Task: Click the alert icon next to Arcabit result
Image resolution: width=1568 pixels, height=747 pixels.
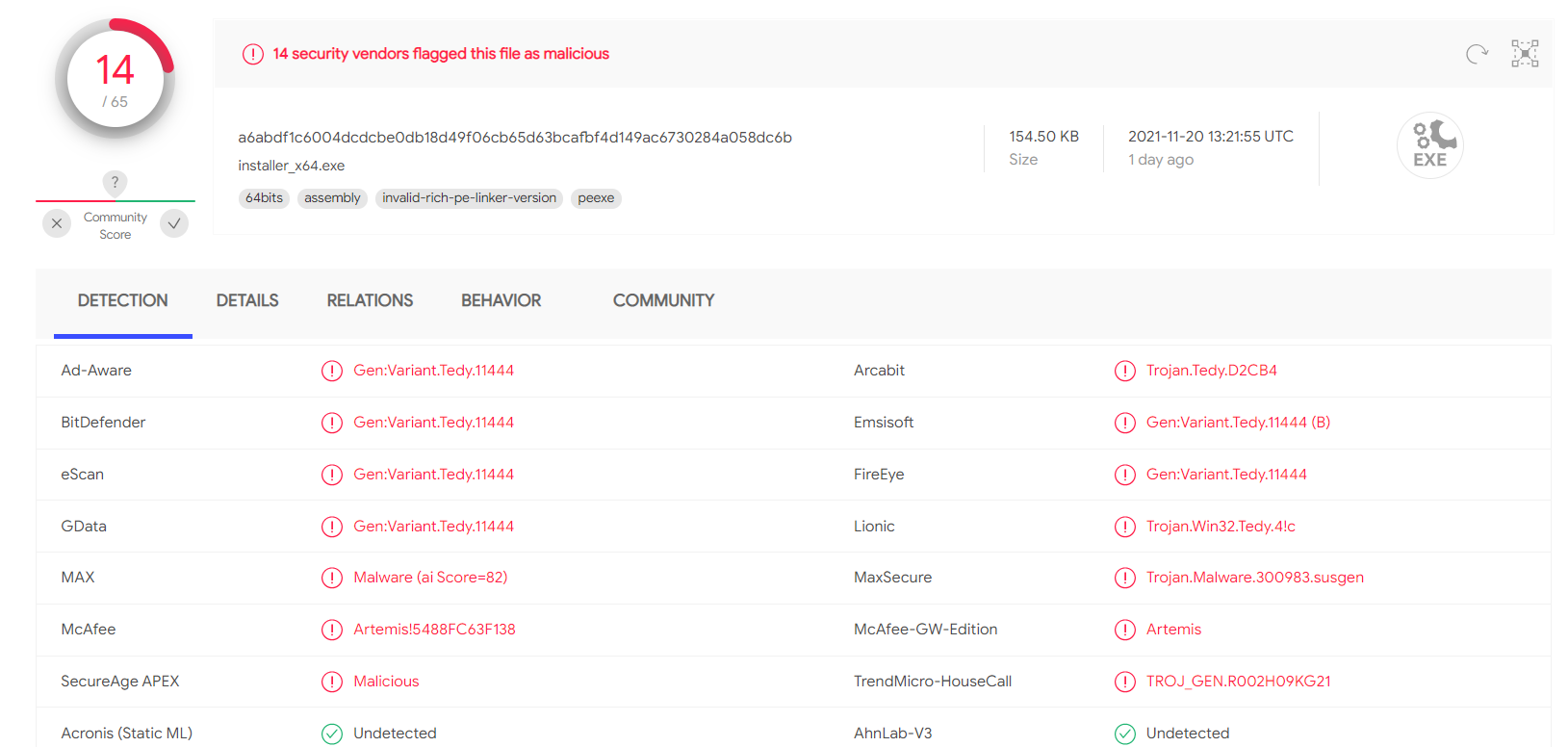Action: click(x=1125, y=371)
